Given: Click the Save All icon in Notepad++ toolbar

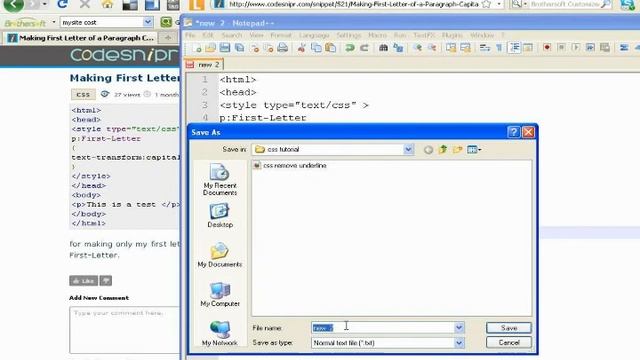Looking at the screenshot, I should [240, 48].
